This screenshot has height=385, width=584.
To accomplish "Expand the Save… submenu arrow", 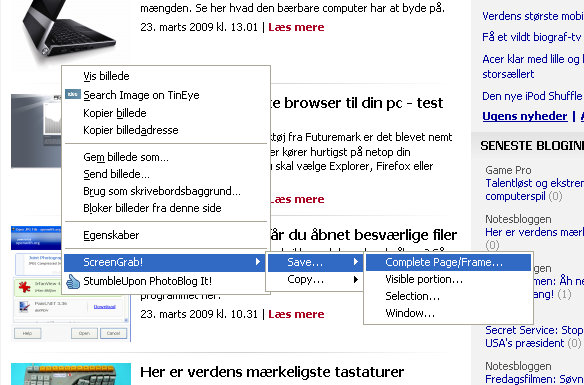I will [x=356, y=262].
